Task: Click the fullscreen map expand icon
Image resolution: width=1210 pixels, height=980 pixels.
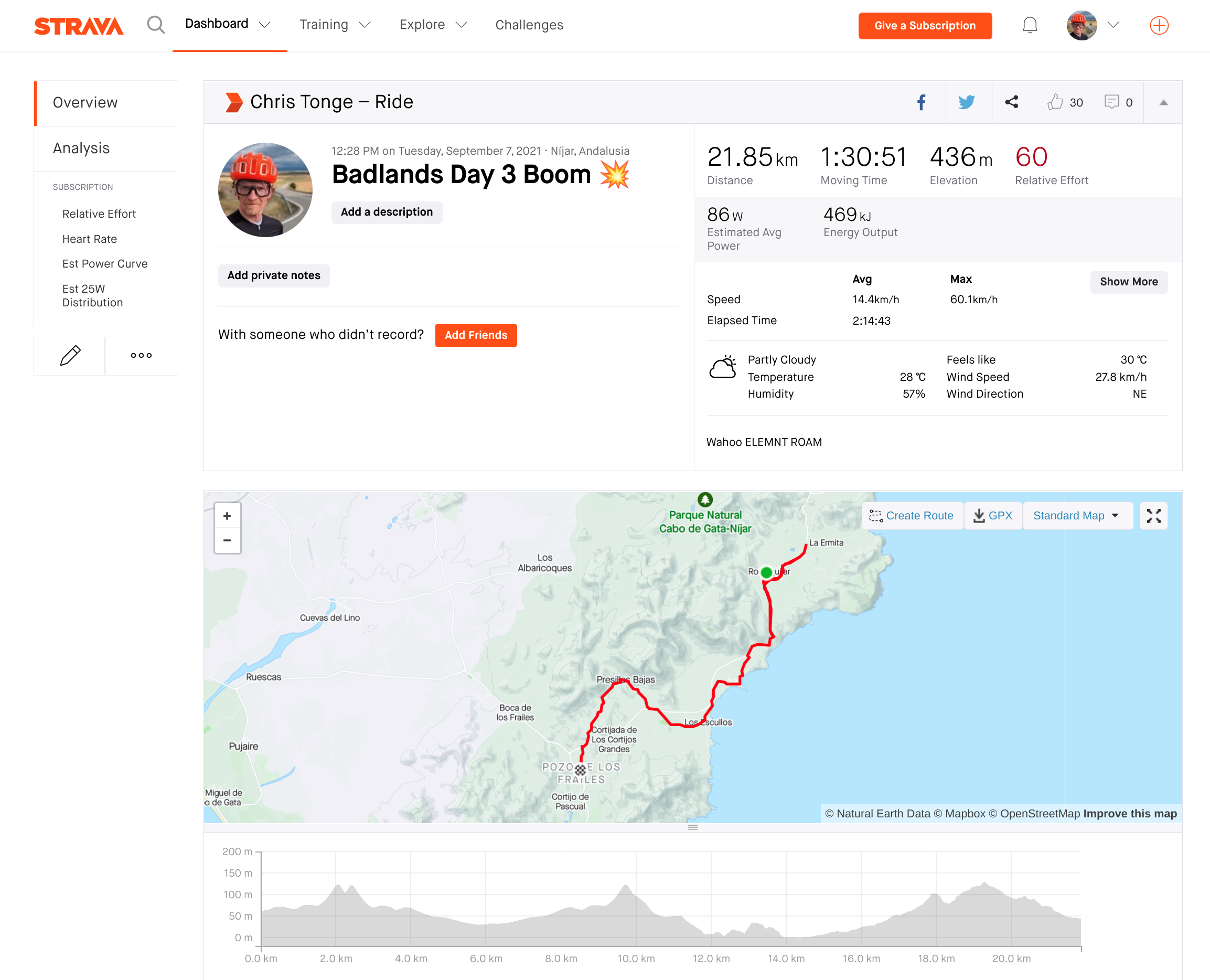Action: coord(1155,516)
